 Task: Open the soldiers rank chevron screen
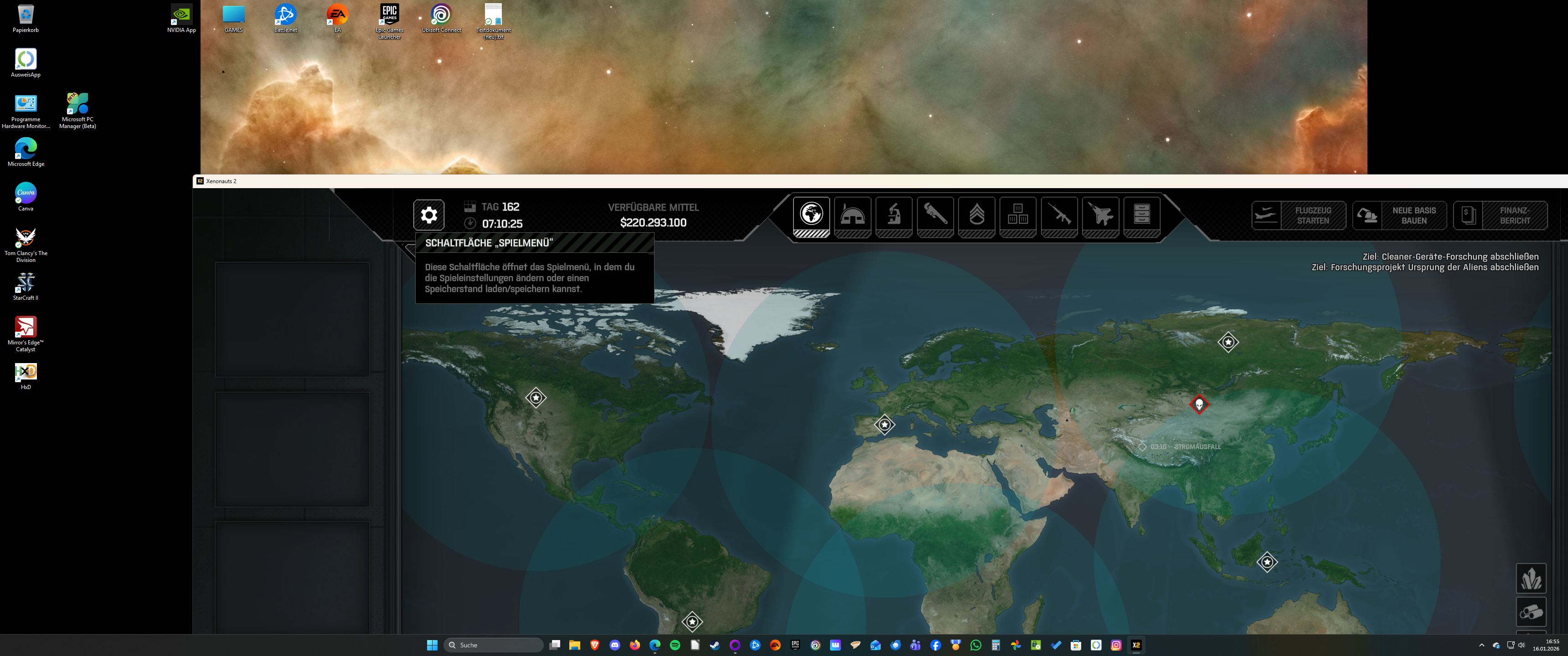pyautogui.click(x=976, y=215)
